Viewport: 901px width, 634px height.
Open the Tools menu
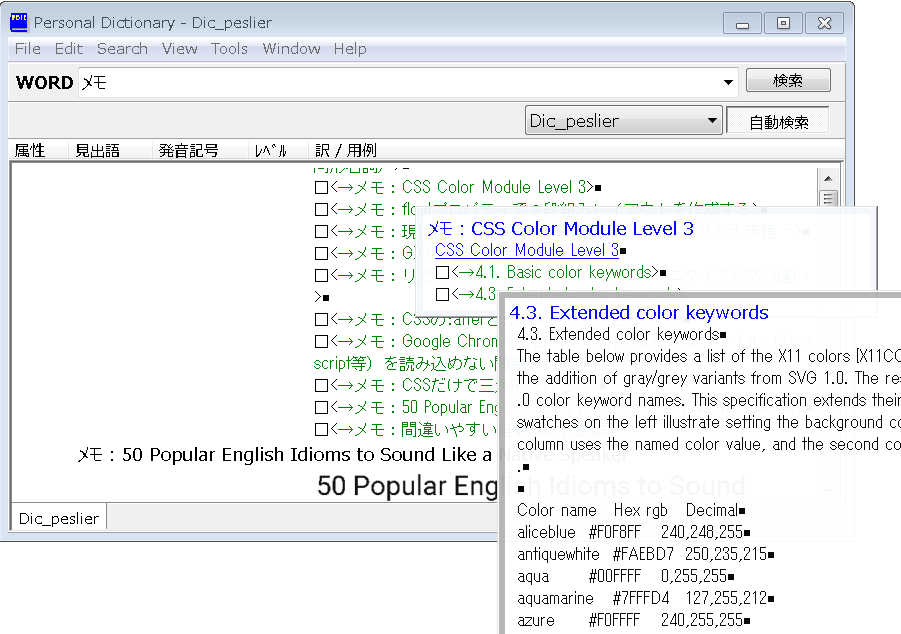[x=229, y=48]
